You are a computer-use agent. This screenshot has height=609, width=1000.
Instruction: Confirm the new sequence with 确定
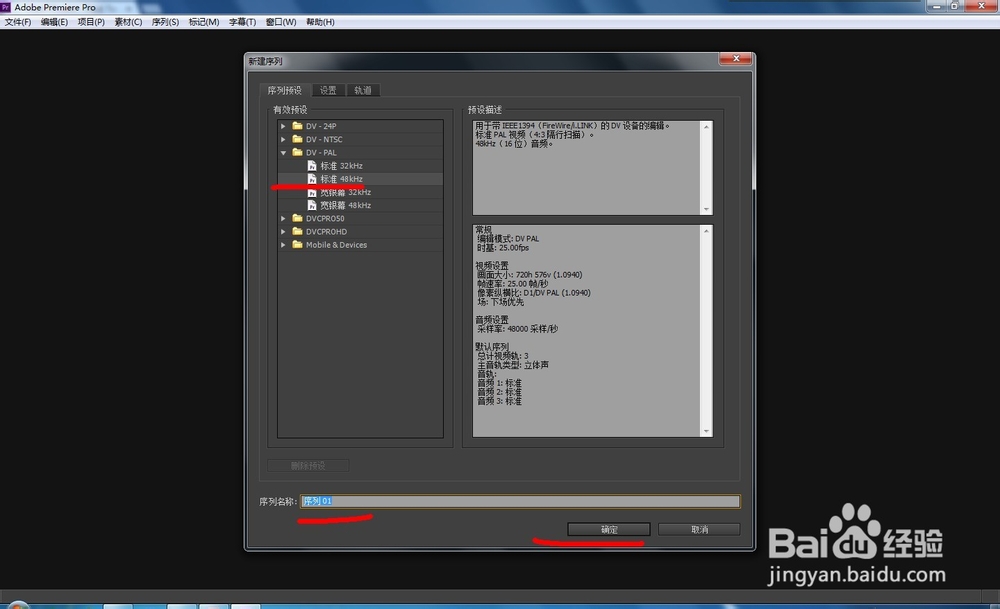[609, 529]
